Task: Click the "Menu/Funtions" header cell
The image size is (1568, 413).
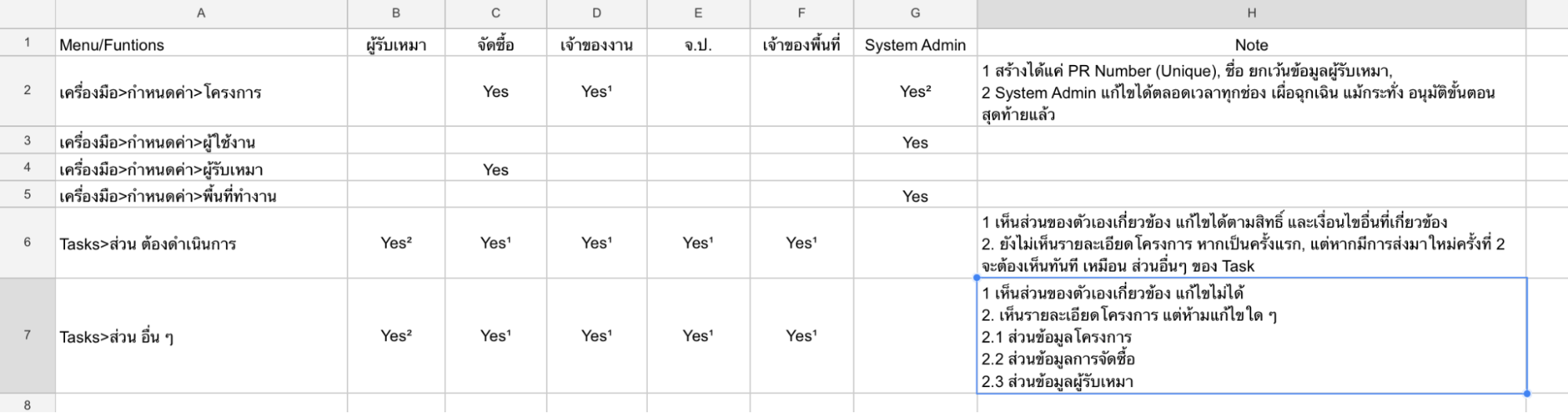Action: (x=201, y=45)
